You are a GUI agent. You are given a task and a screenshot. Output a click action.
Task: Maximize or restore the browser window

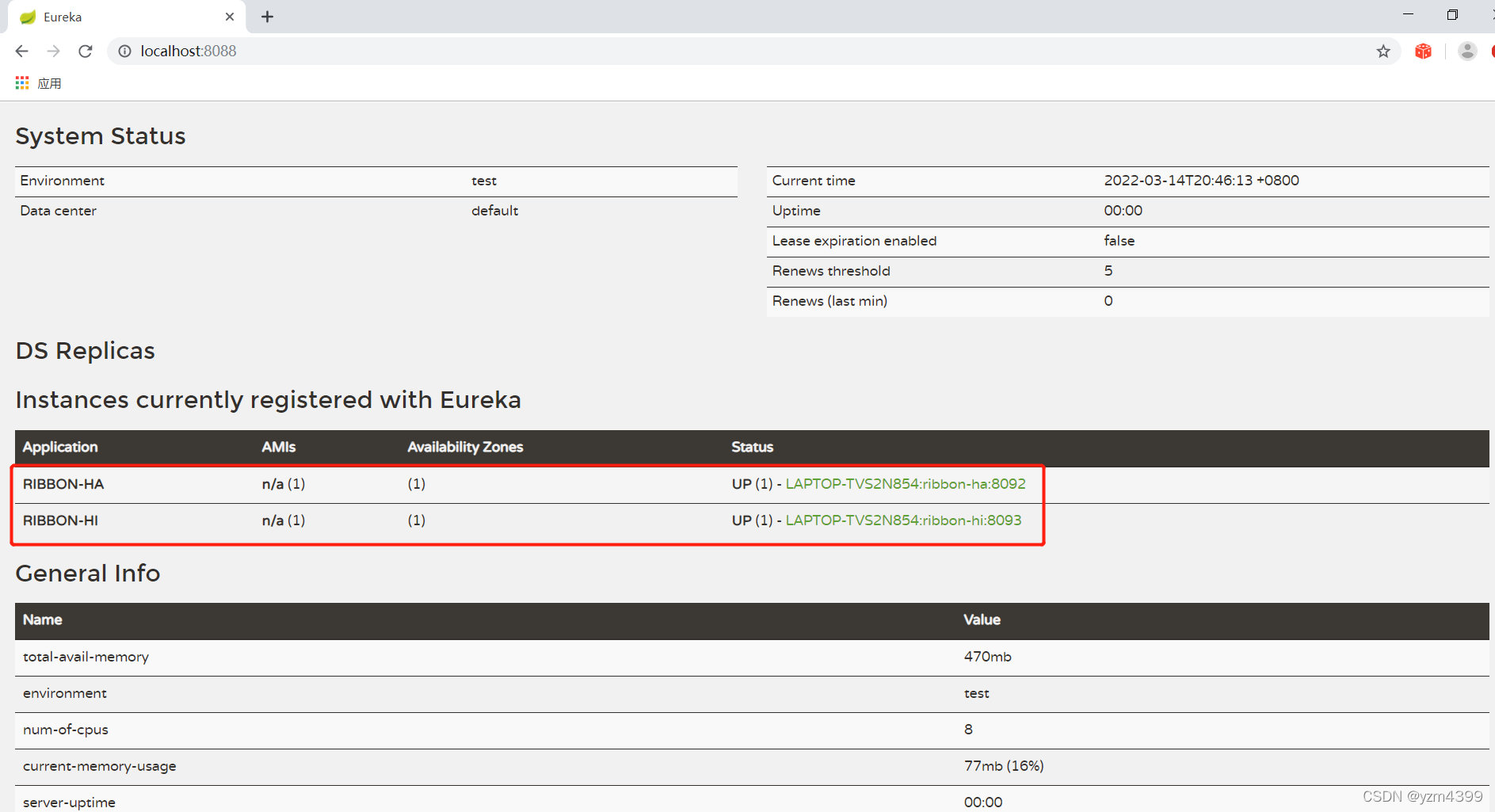coord(1452,14)
